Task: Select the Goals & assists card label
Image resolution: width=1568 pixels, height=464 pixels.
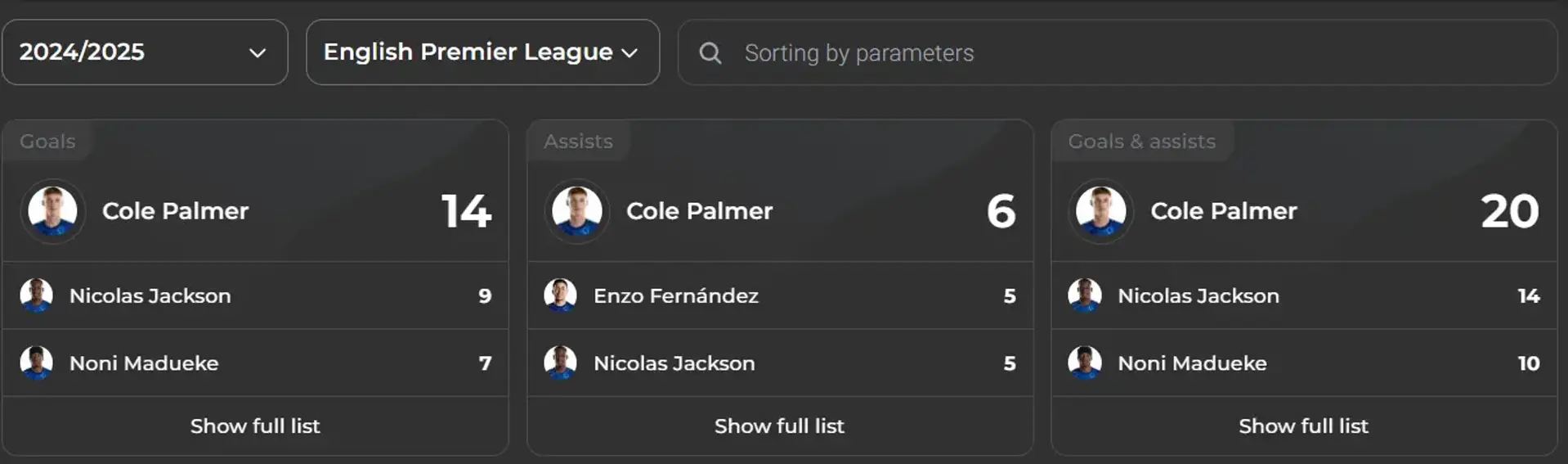Action: click(1142, 142)
